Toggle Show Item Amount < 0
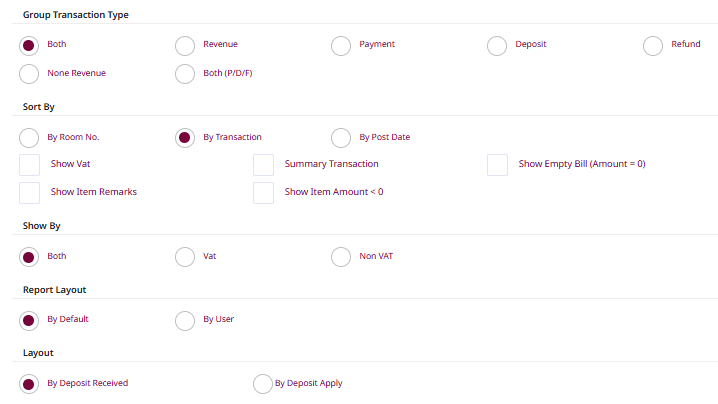 coord(263,193)
